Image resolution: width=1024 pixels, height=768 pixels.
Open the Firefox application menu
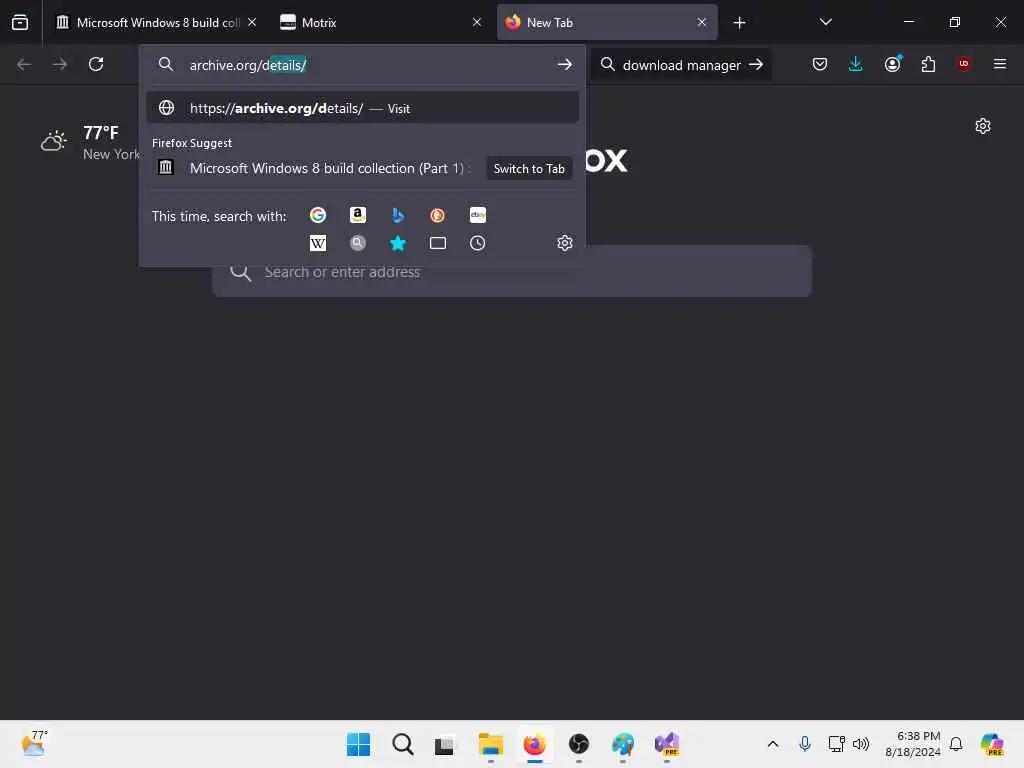pos(999,64)
